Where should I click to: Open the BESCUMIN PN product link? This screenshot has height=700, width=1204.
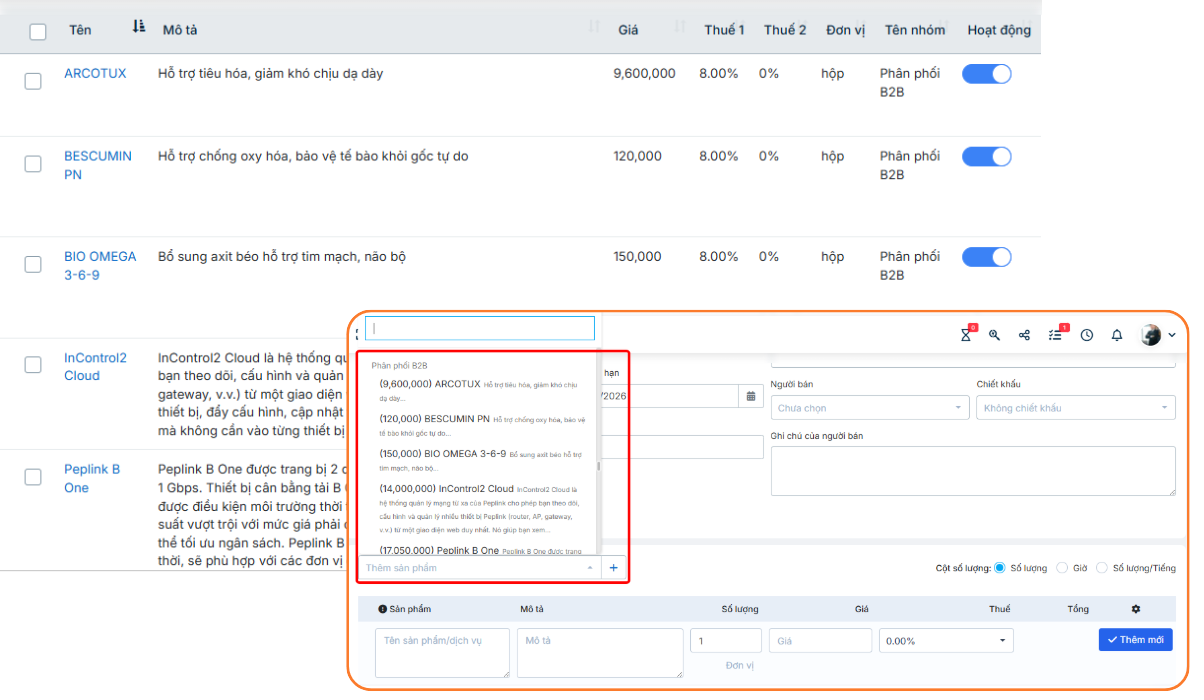(98, 165)
